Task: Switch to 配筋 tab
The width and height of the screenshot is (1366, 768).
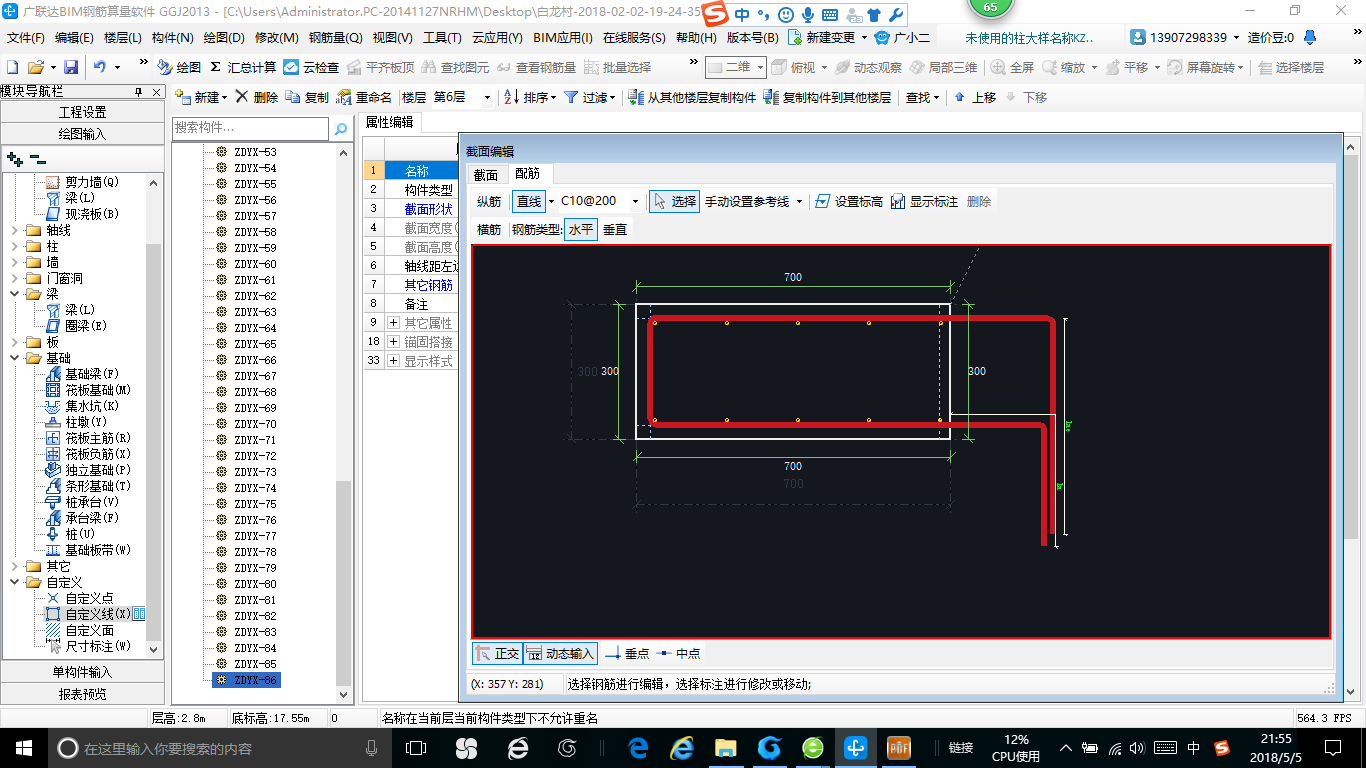Action: point(527,174)
